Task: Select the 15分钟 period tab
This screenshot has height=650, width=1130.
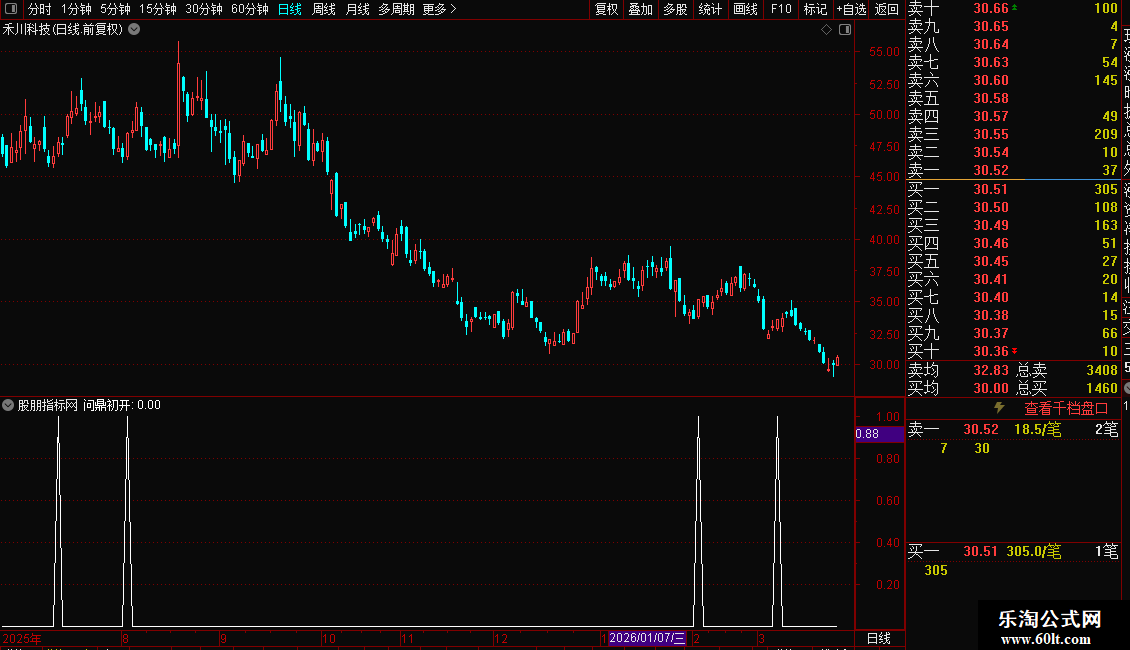Action: click(158, 9)
